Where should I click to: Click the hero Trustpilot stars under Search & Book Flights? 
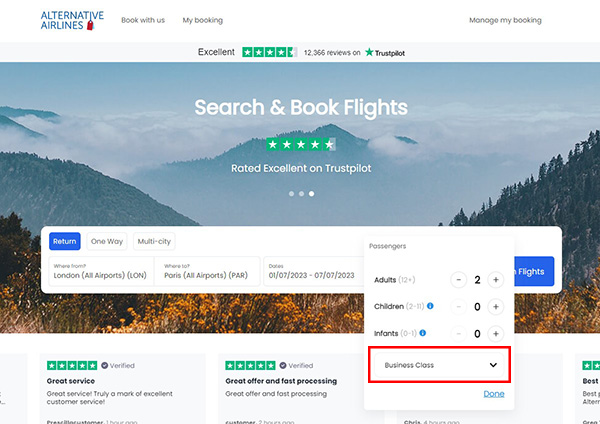(301, 144)
